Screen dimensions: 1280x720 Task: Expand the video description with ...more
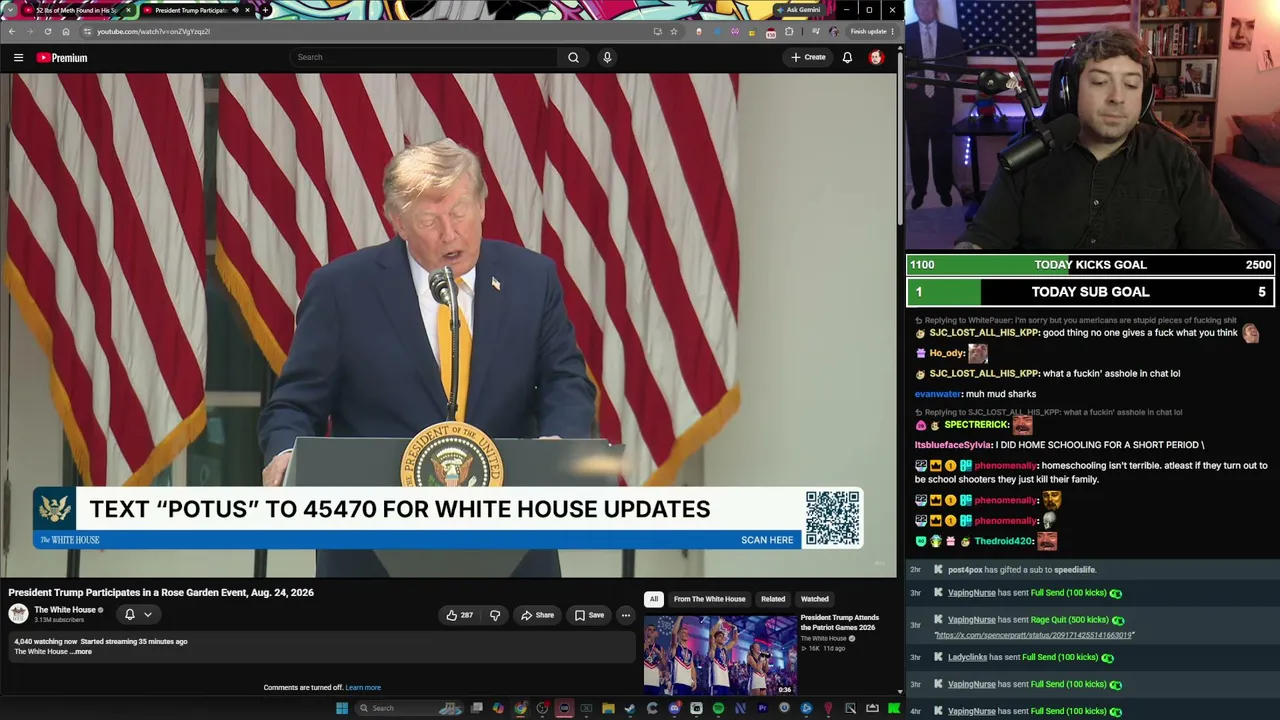(83, 652)
